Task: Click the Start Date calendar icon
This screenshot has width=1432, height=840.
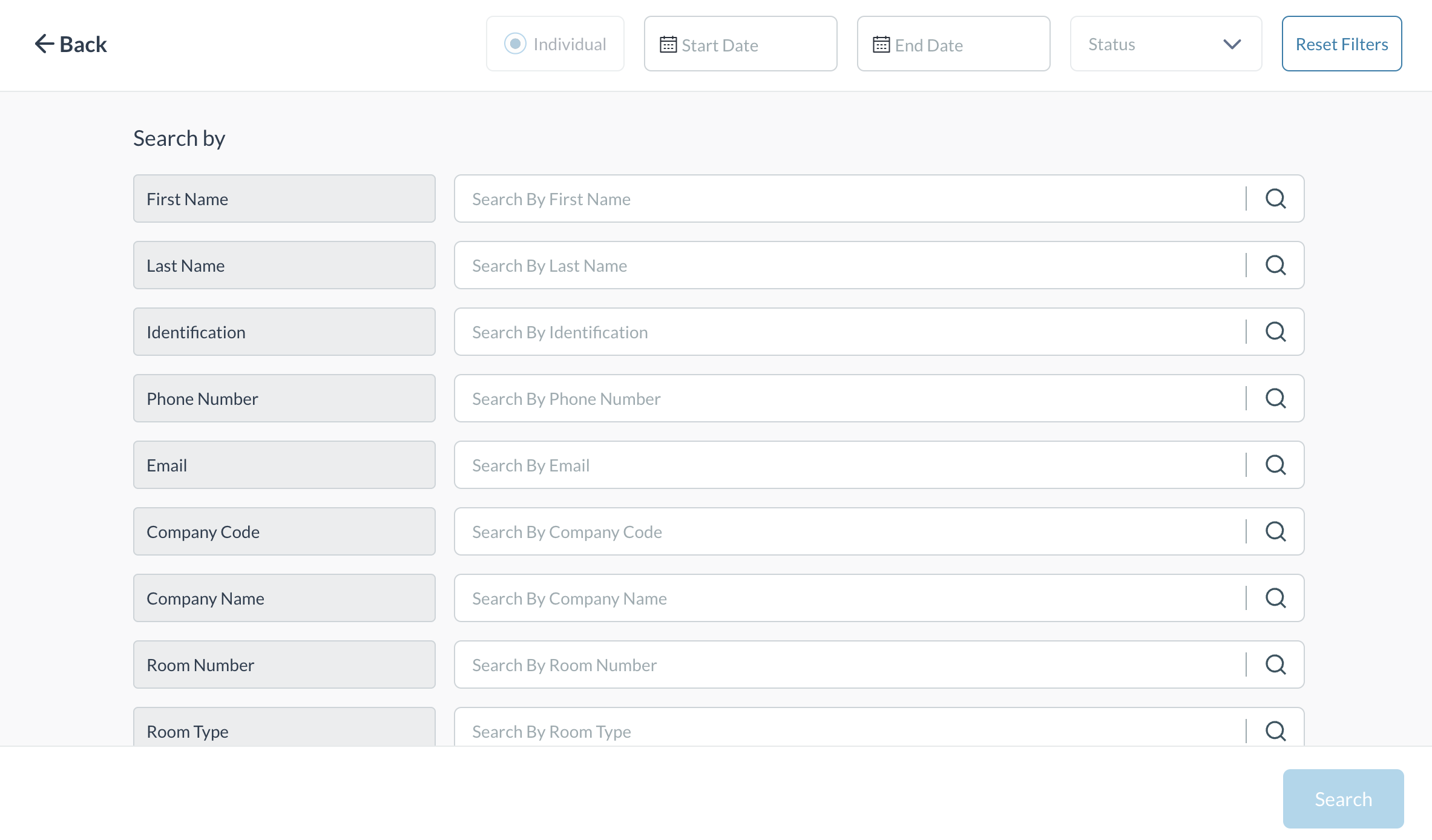Action: coord(668,45)
